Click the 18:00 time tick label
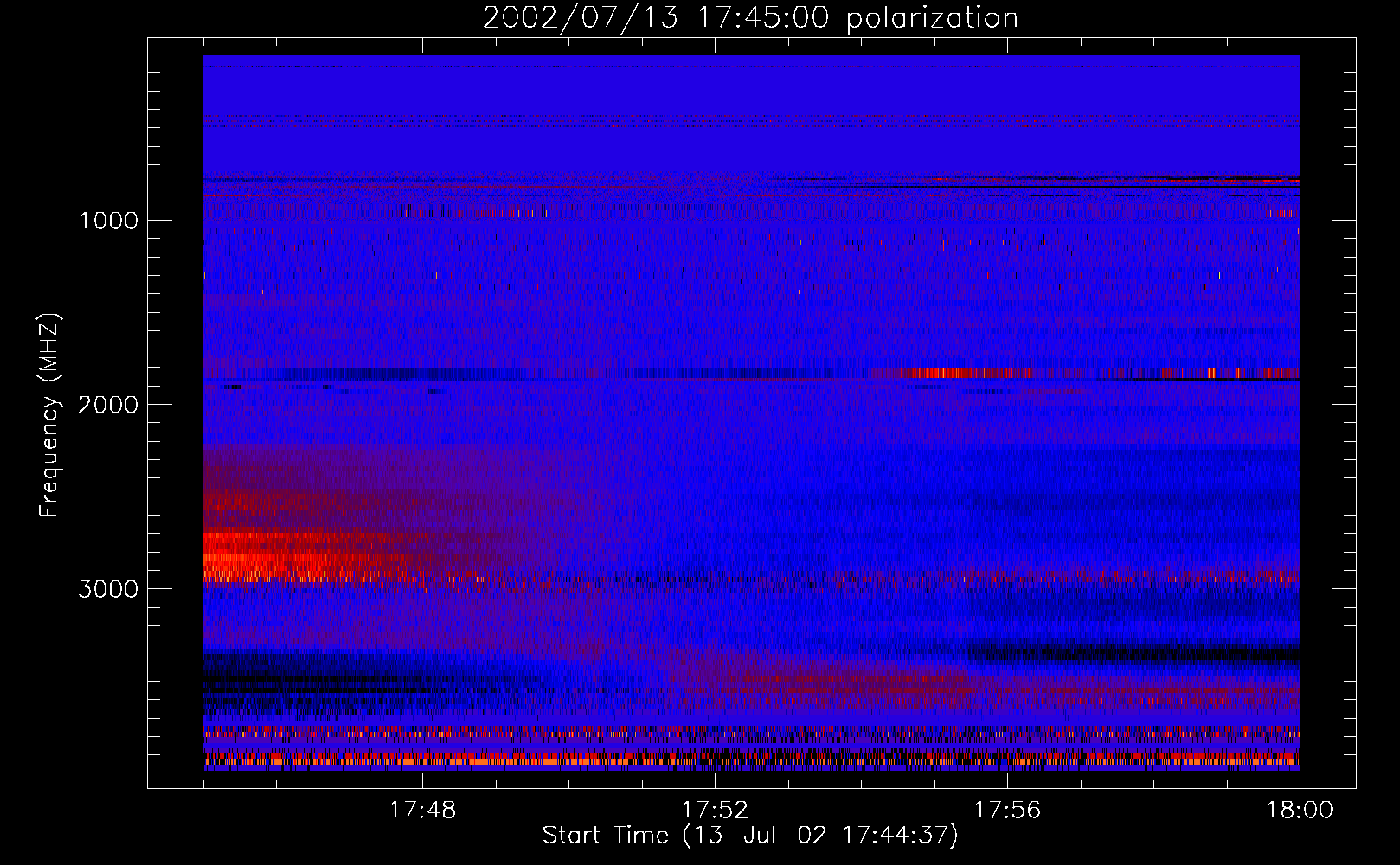 pos(1300,811)
